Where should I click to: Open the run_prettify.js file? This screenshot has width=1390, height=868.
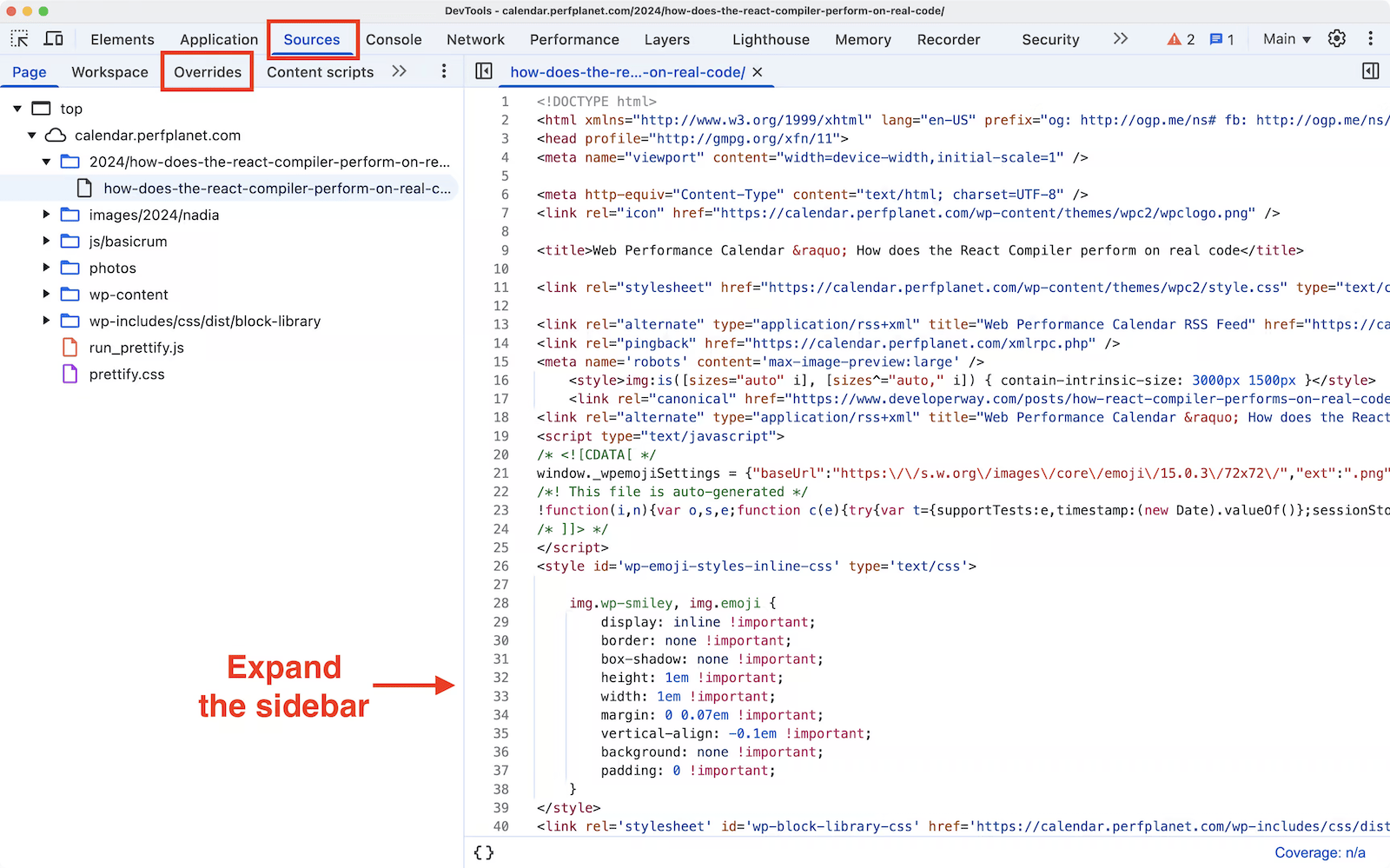tap(136, 348)
